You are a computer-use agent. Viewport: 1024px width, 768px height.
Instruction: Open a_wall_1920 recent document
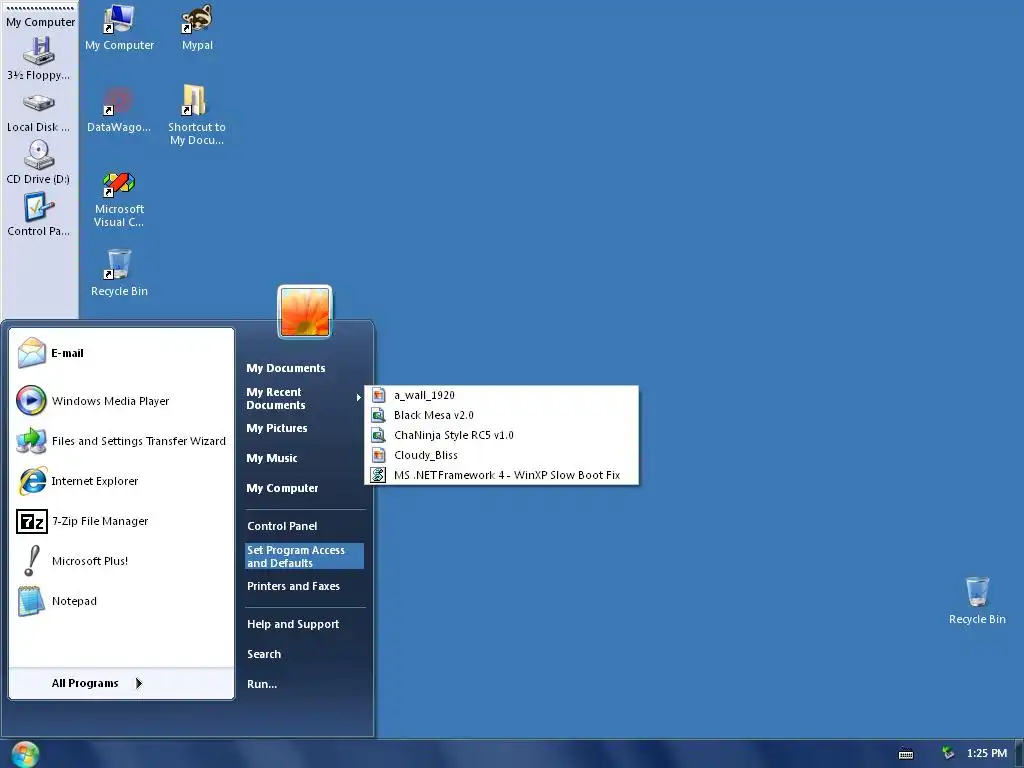[x=502, y=395]
